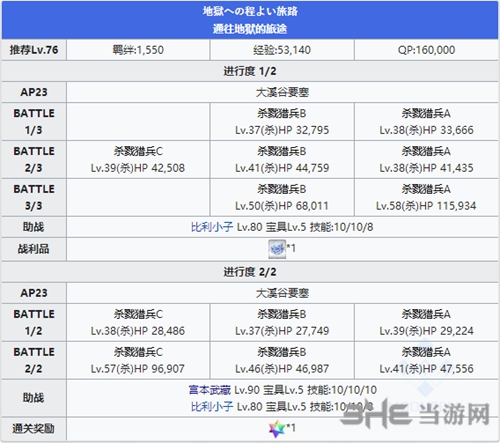Click 大溪谷要塞 under 进行度 2/2
This screenshot has height=443, width=500.
(282, 293)
